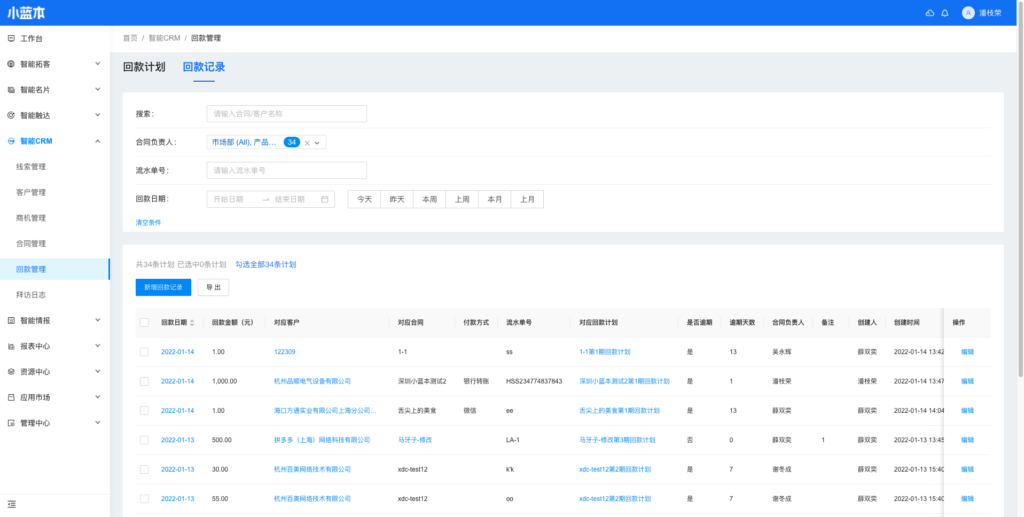Click the 本周 quick date filter
This screenshot has width=1024, height=517.
point(429,199)
